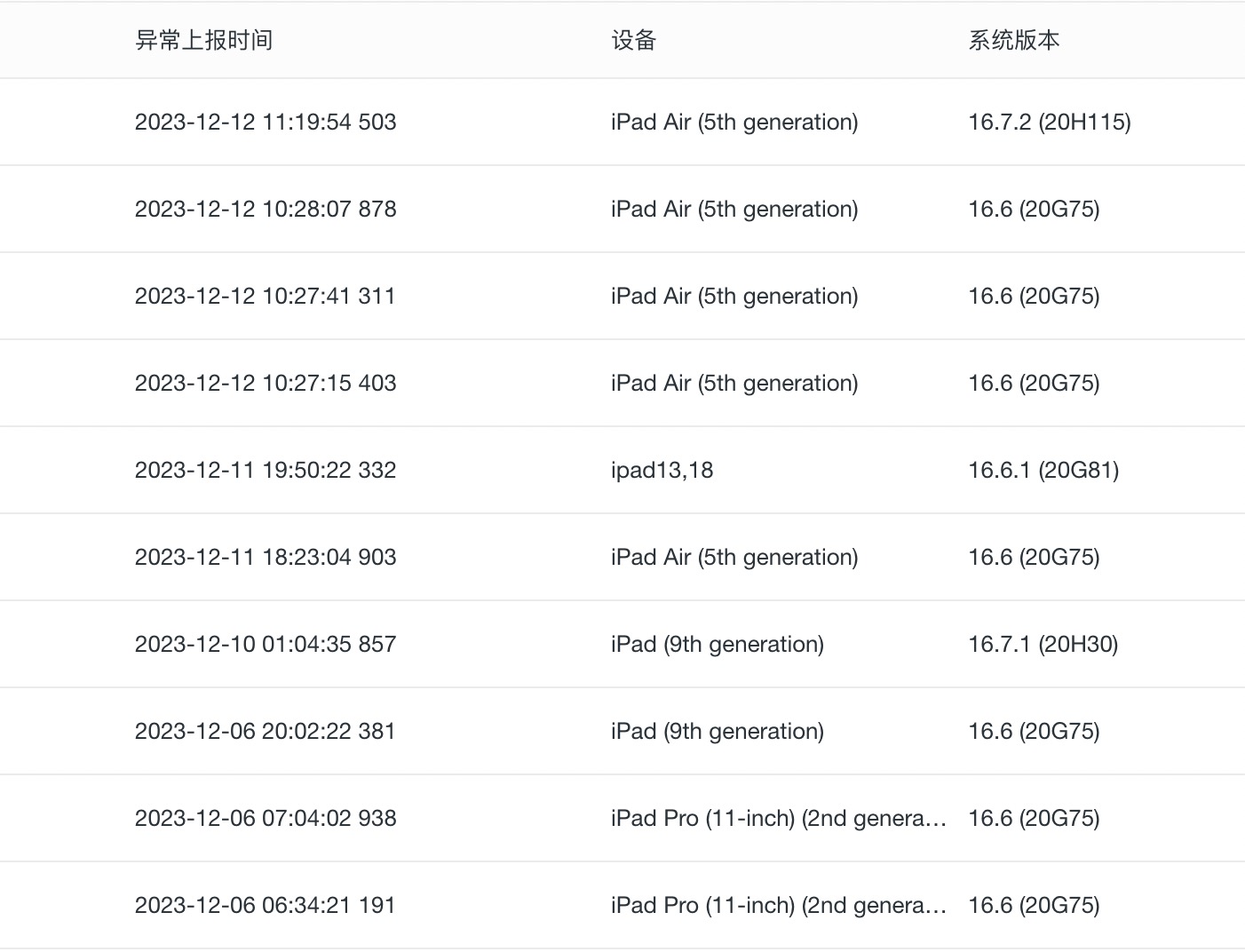Screen dimensions: 1245x952
Task: Click the ipad13,18 device cell
Action: pos(662,470)
